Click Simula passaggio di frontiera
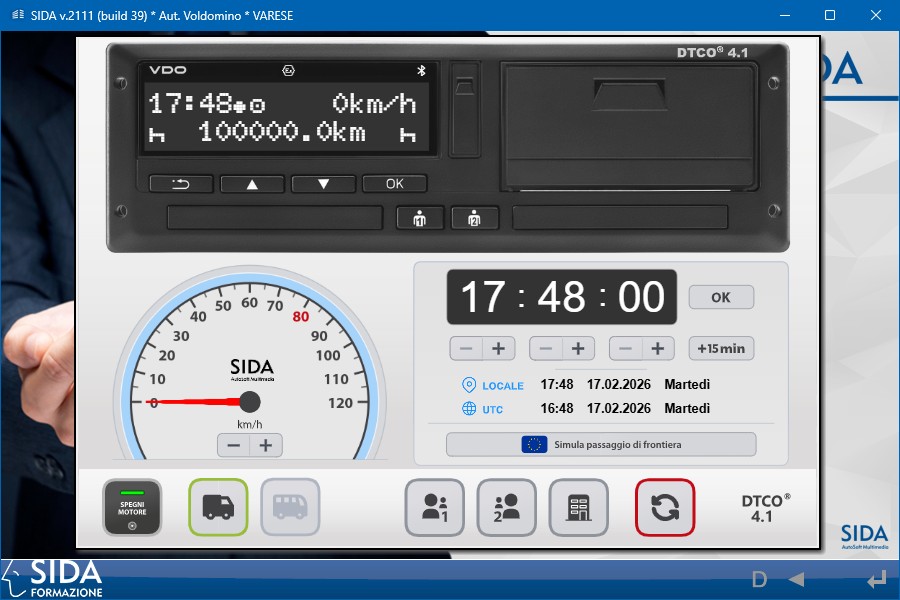This screenshot has width=900, height=600. click(x=600, y=444)
